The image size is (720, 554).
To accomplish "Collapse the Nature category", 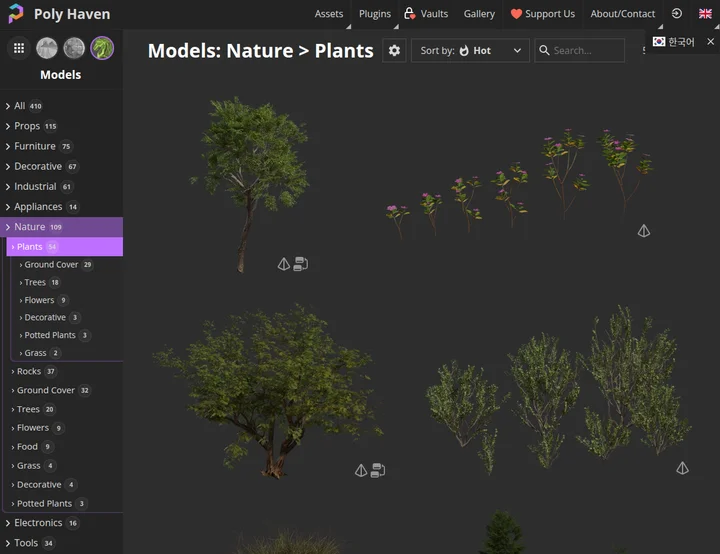I will tap(8, 227).
